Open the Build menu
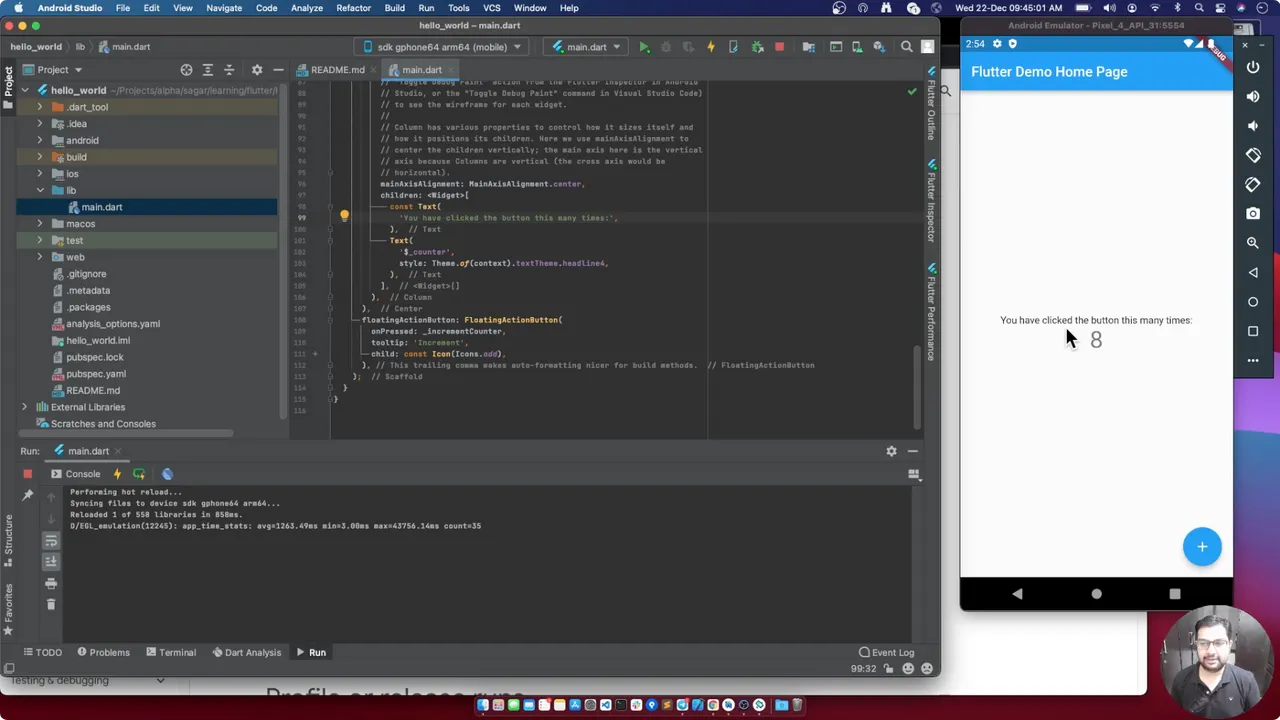Screen dimensions: 1280x720 tap(395, 8)
